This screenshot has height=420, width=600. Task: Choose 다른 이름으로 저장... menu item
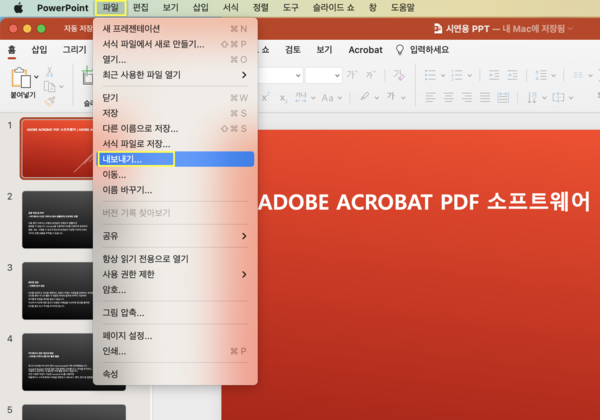(x=175, y=129)
